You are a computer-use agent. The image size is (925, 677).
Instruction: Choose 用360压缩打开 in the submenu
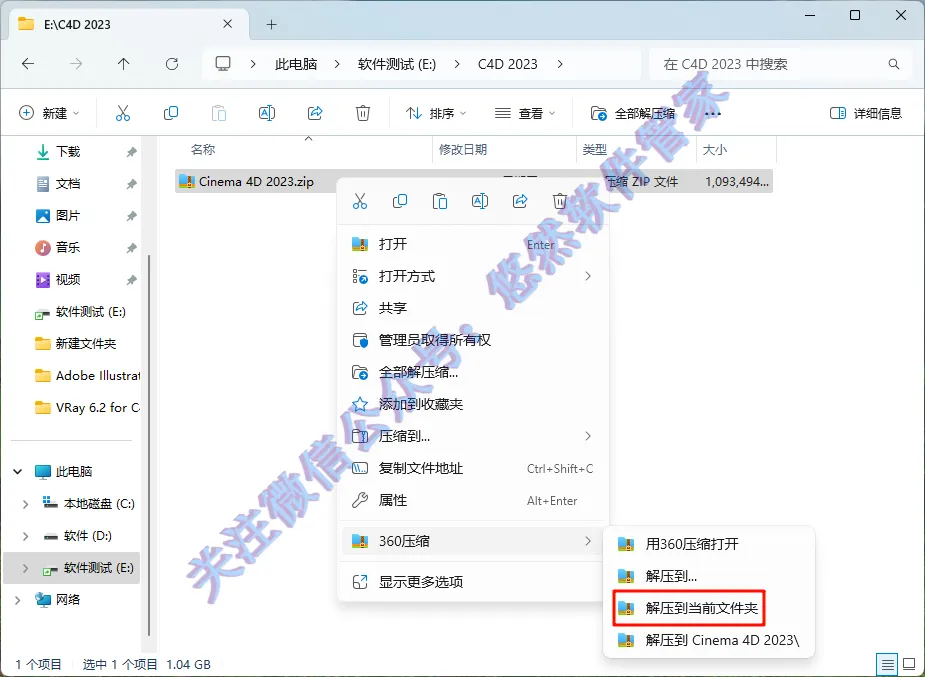(708, 544)
